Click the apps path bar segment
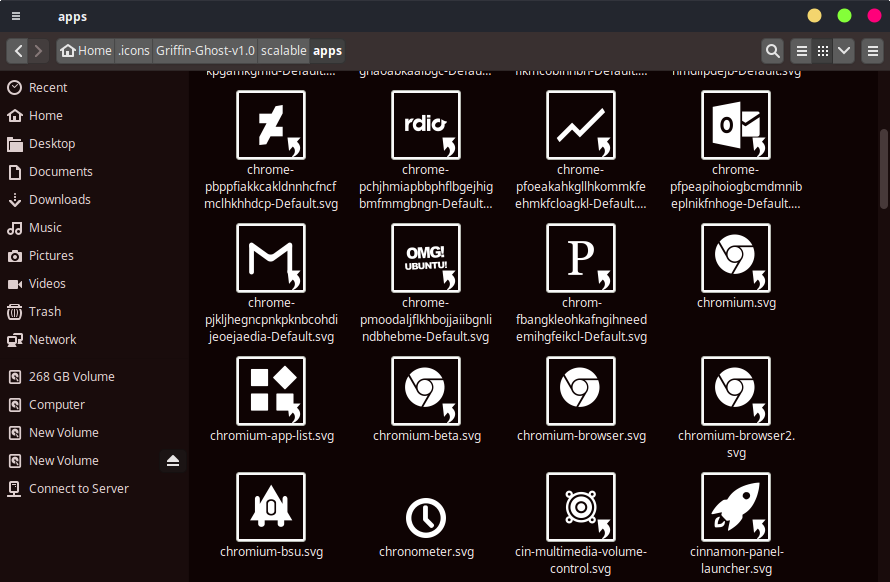The height and width of the screenshot is (582, 890). (x=328, y=51)
